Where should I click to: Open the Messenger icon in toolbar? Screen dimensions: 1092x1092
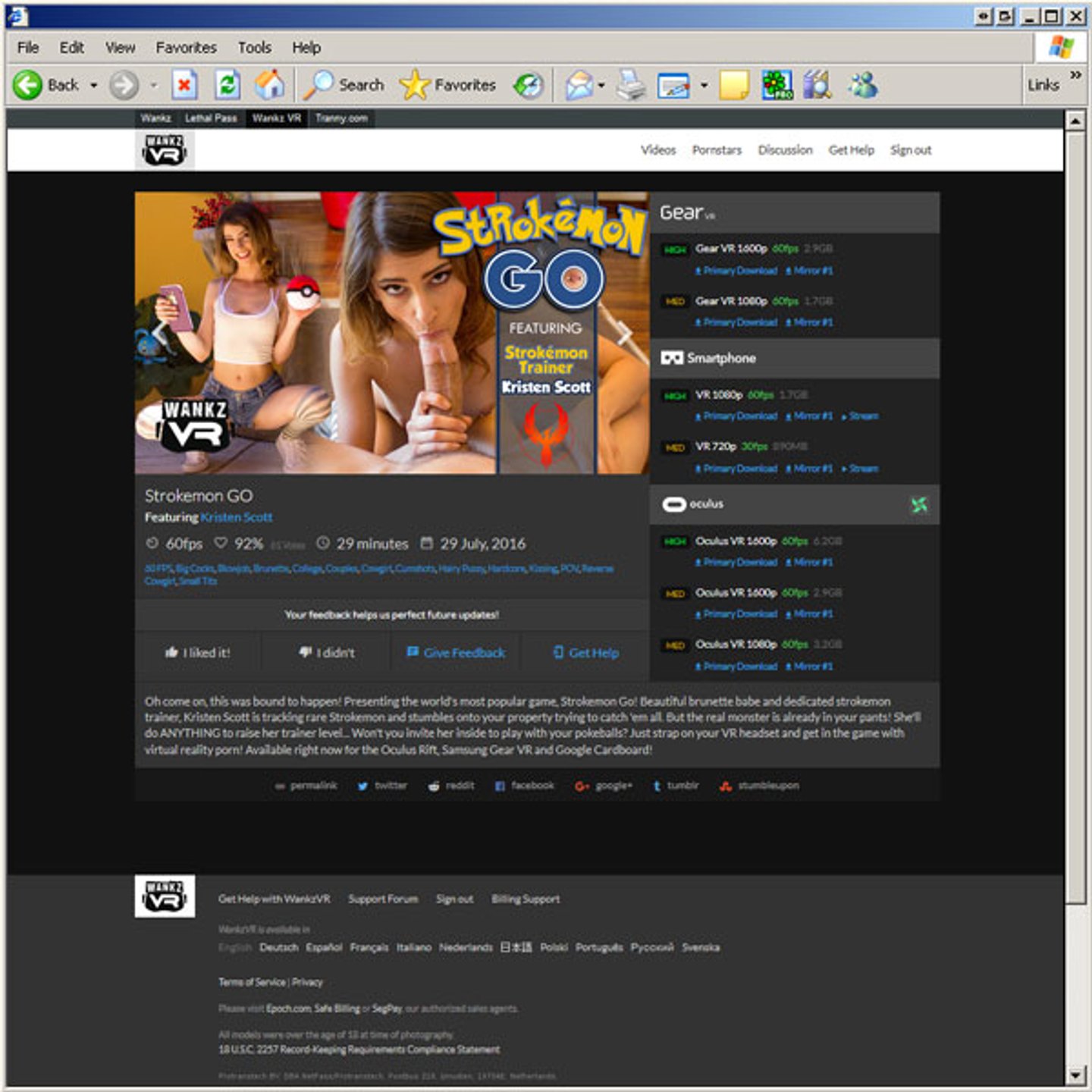click(x=862, y=85)
